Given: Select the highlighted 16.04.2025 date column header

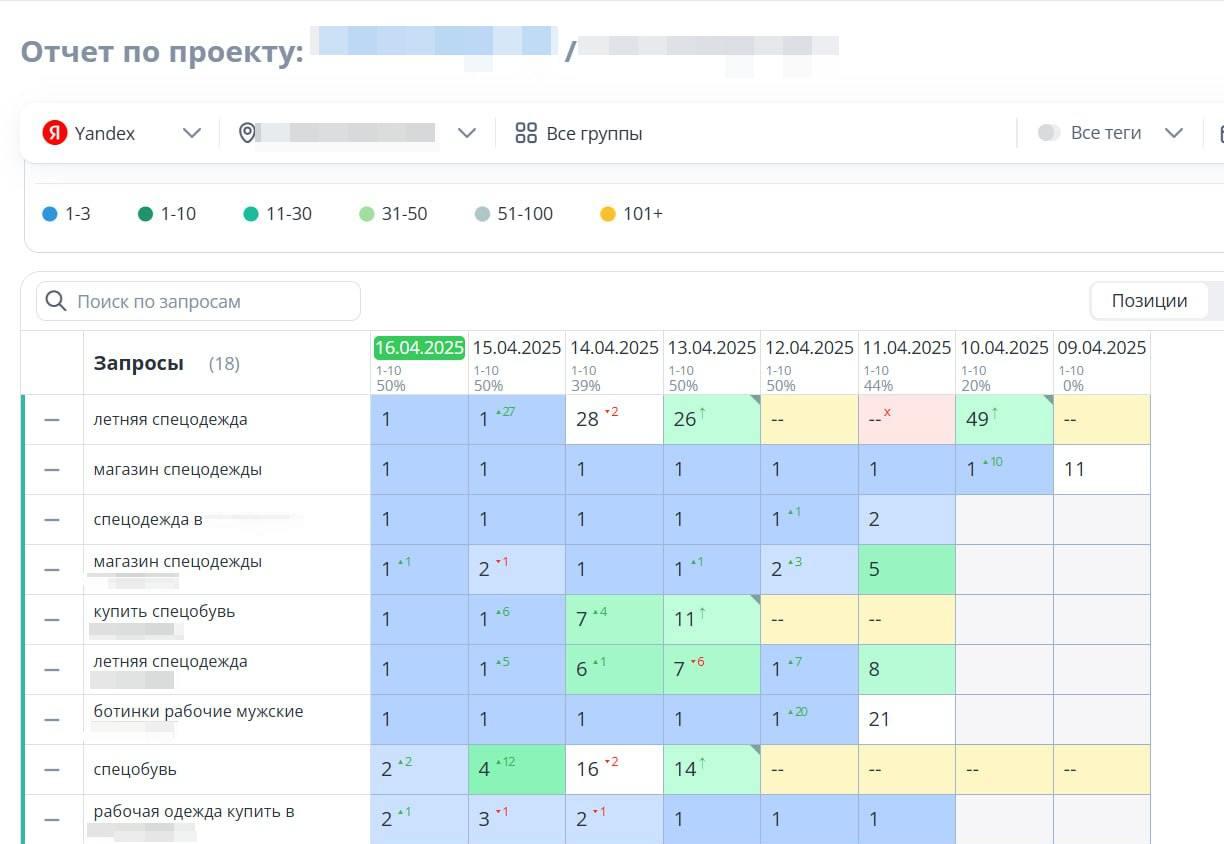Looking at the screenshot, I should pyautogui.click(x=418, y=348).
